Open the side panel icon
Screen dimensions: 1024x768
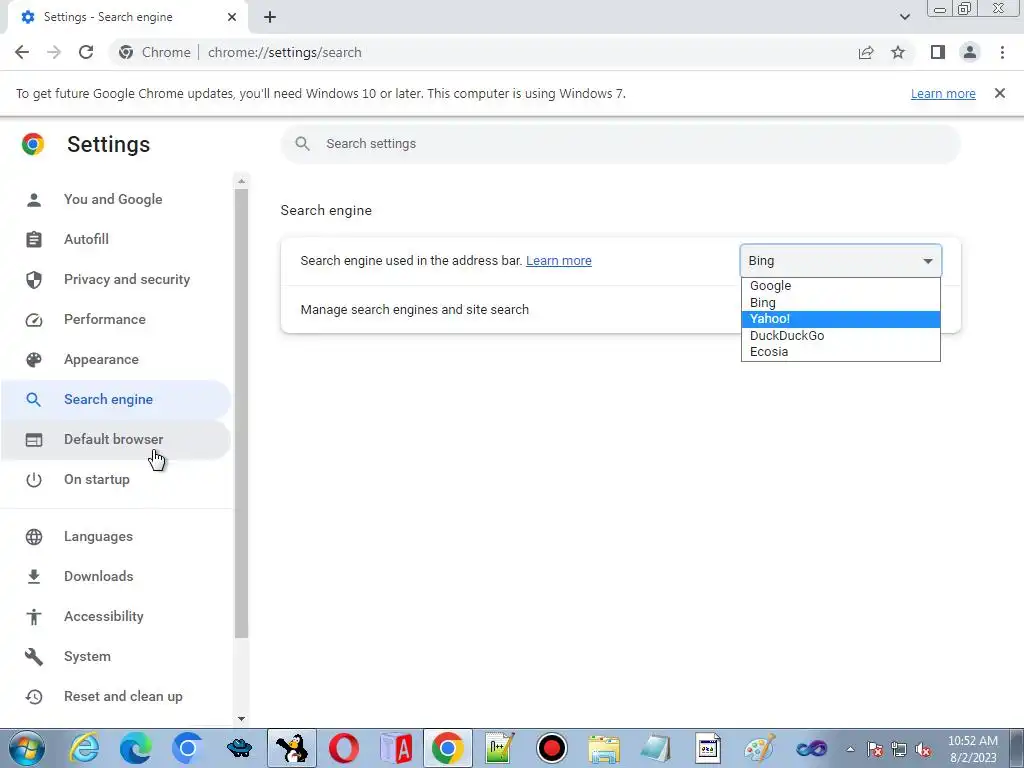pos(938,52)
